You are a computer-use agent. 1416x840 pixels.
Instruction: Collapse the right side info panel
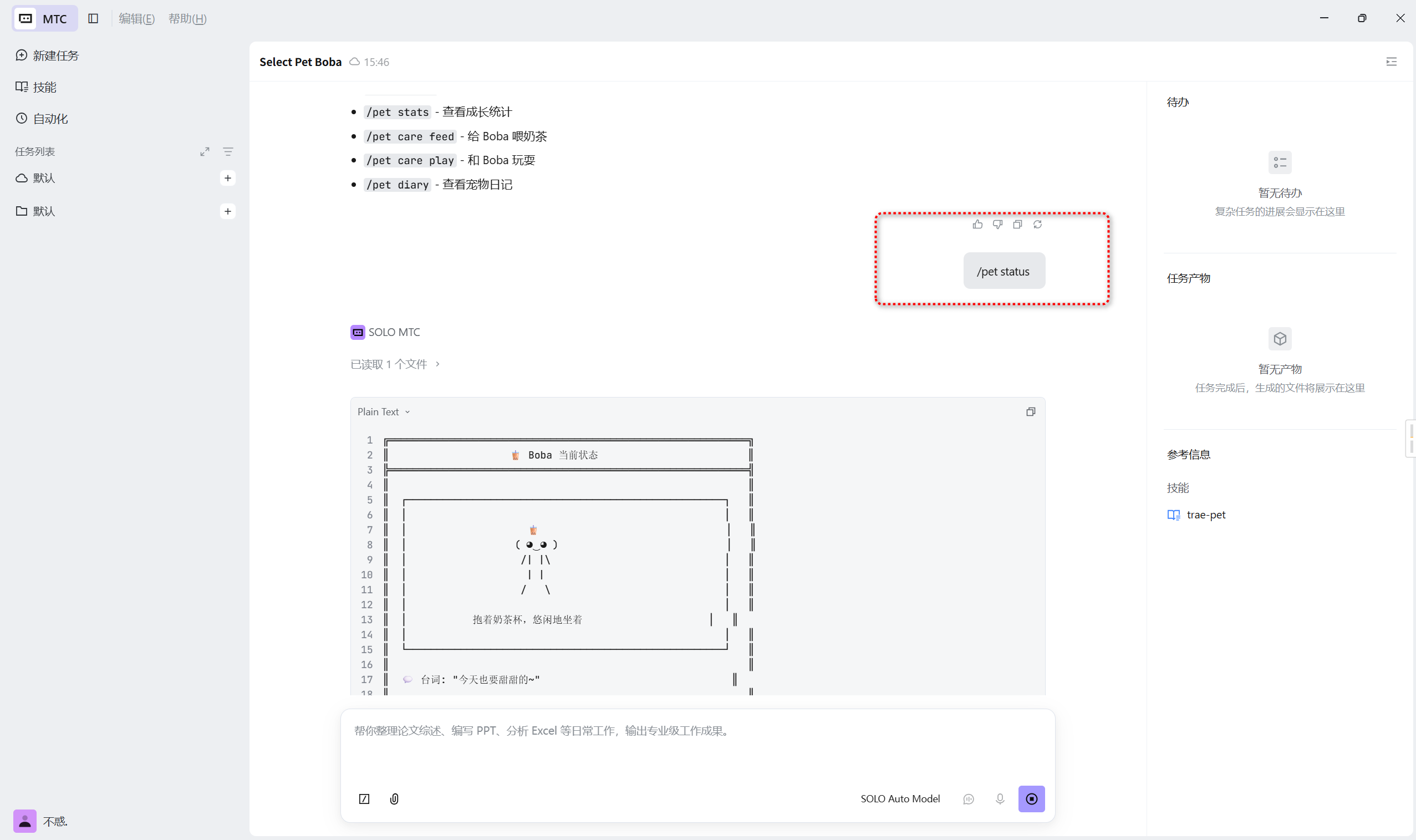tap(1391, 62)
